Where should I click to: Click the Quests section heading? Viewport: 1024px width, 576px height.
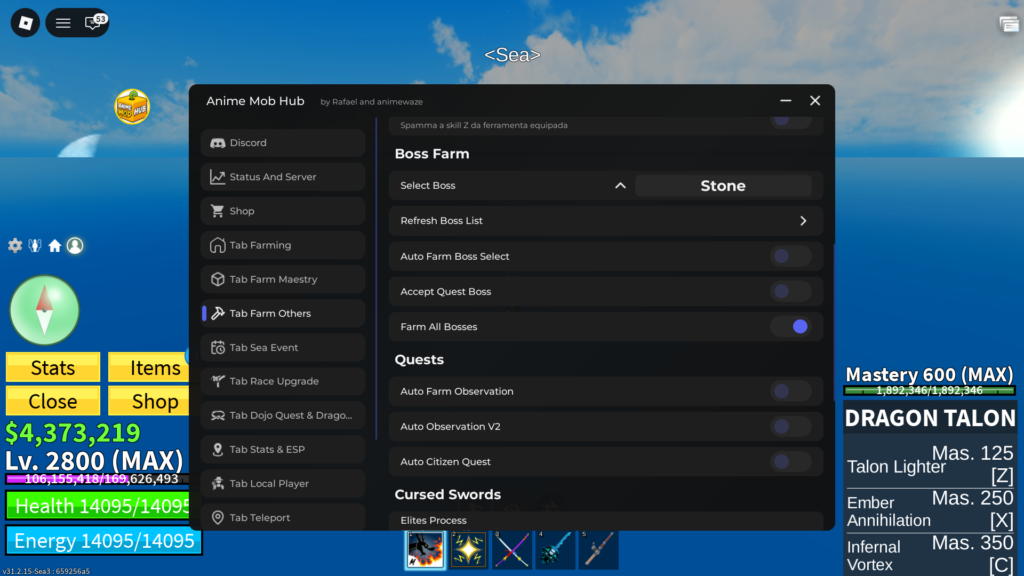pyautogui.click(x=419, y=360)
